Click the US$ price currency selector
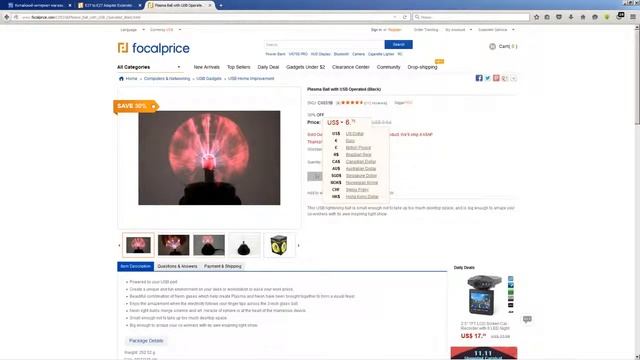 tap(335, 122)
